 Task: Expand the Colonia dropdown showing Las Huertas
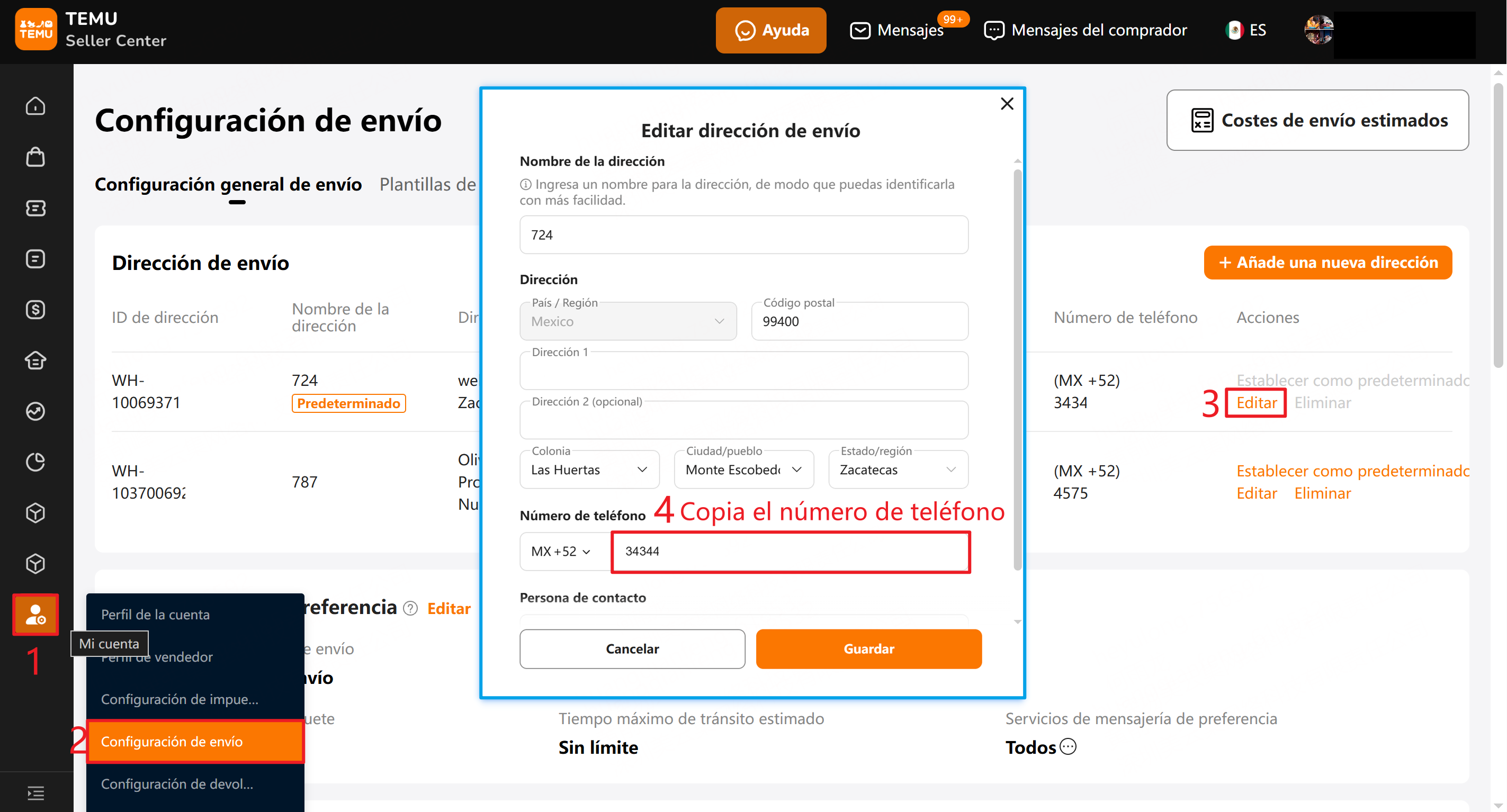(589, 469)
